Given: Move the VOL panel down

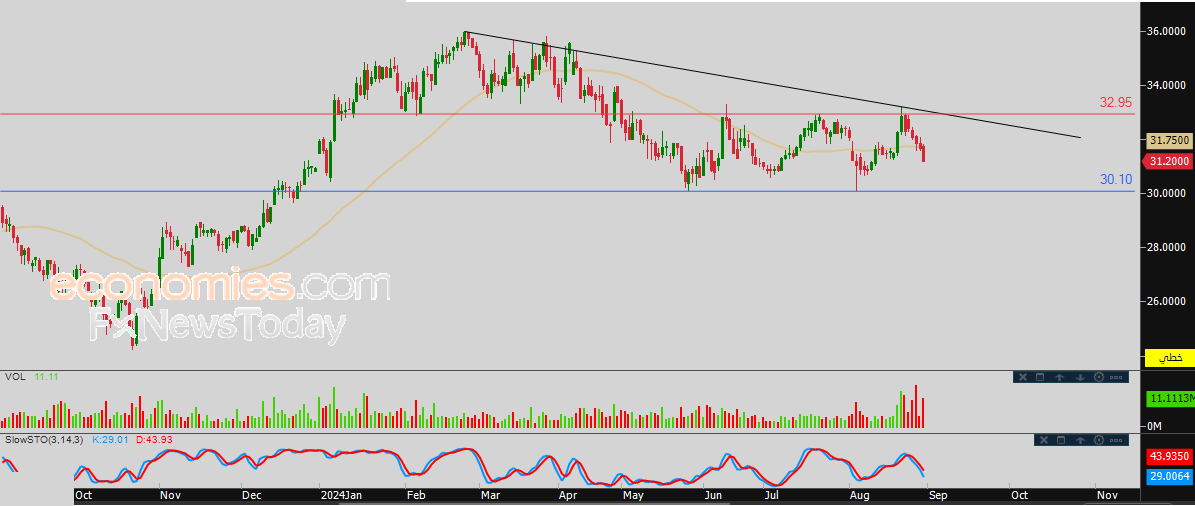Looking at the screenshot, I should 1080,377.
